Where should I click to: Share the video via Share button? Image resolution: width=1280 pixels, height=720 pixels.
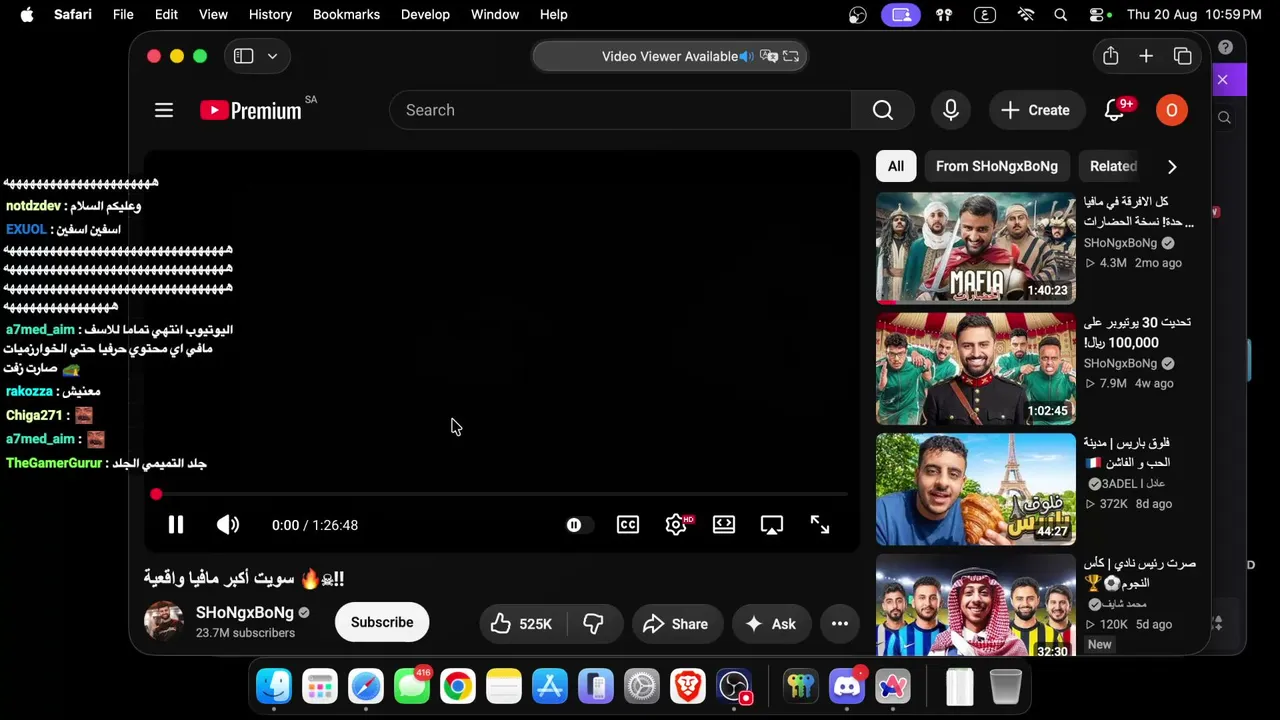pyautogui.click(x=676, y=624)
